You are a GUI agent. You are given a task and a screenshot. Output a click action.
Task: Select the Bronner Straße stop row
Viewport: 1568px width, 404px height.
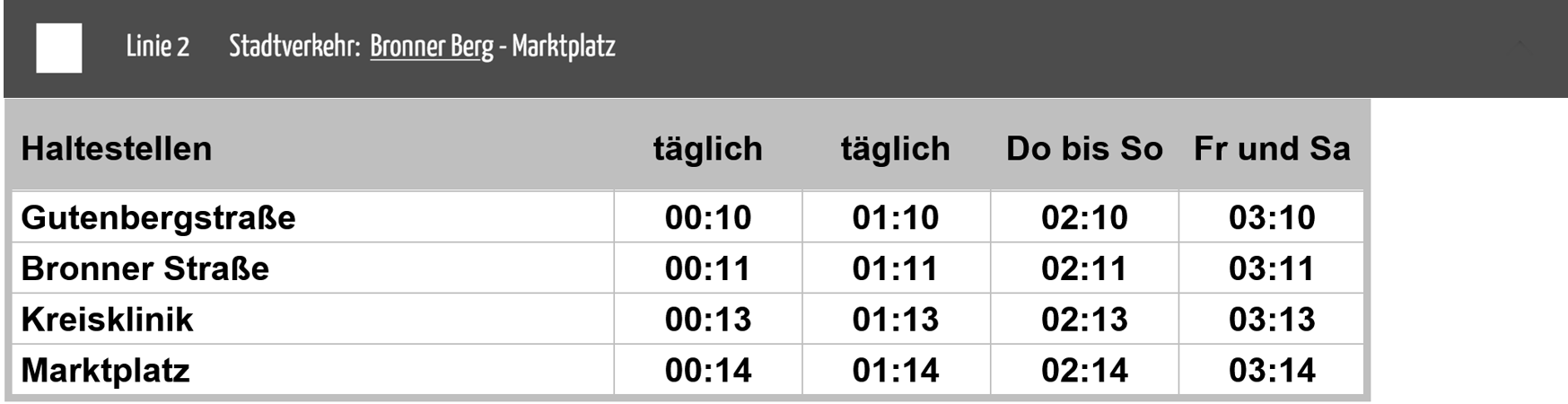pyautogui.click(x=688, y=268)
